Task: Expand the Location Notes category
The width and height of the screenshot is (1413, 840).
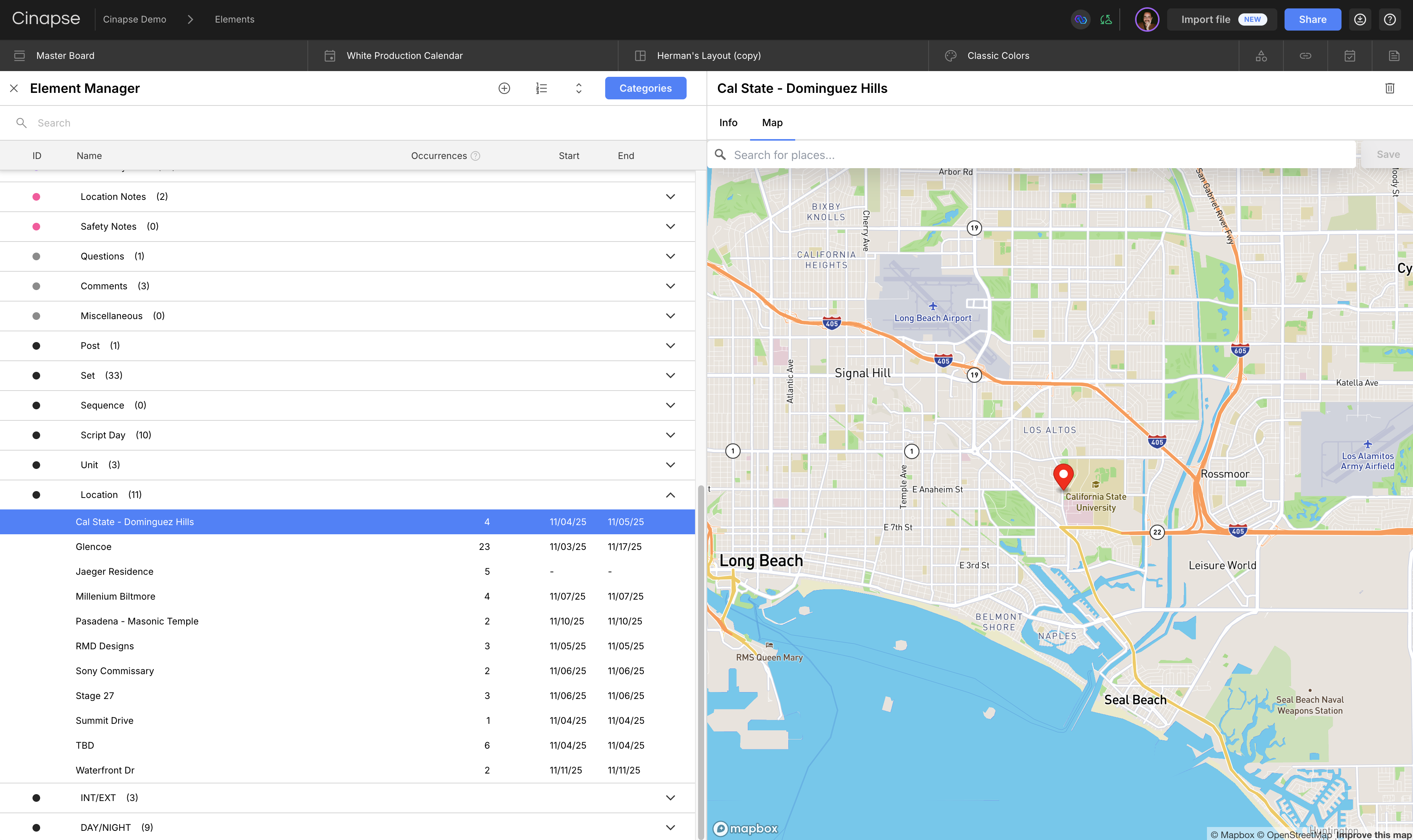Action: point(670,196)
